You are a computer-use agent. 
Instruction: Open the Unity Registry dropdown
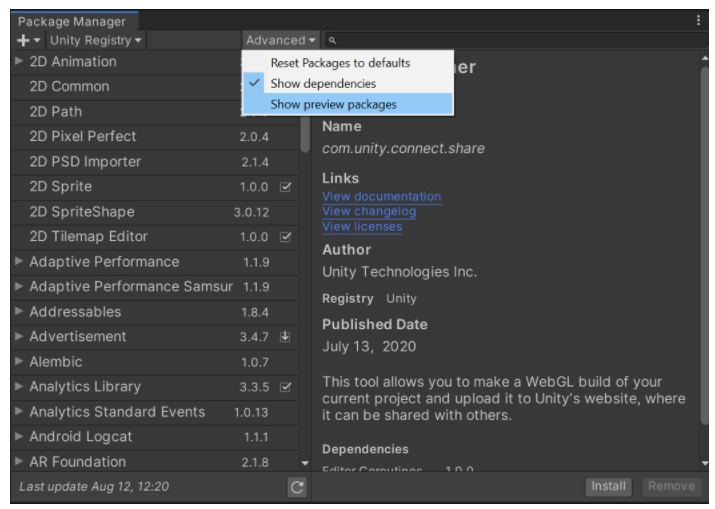coord(96,40)
